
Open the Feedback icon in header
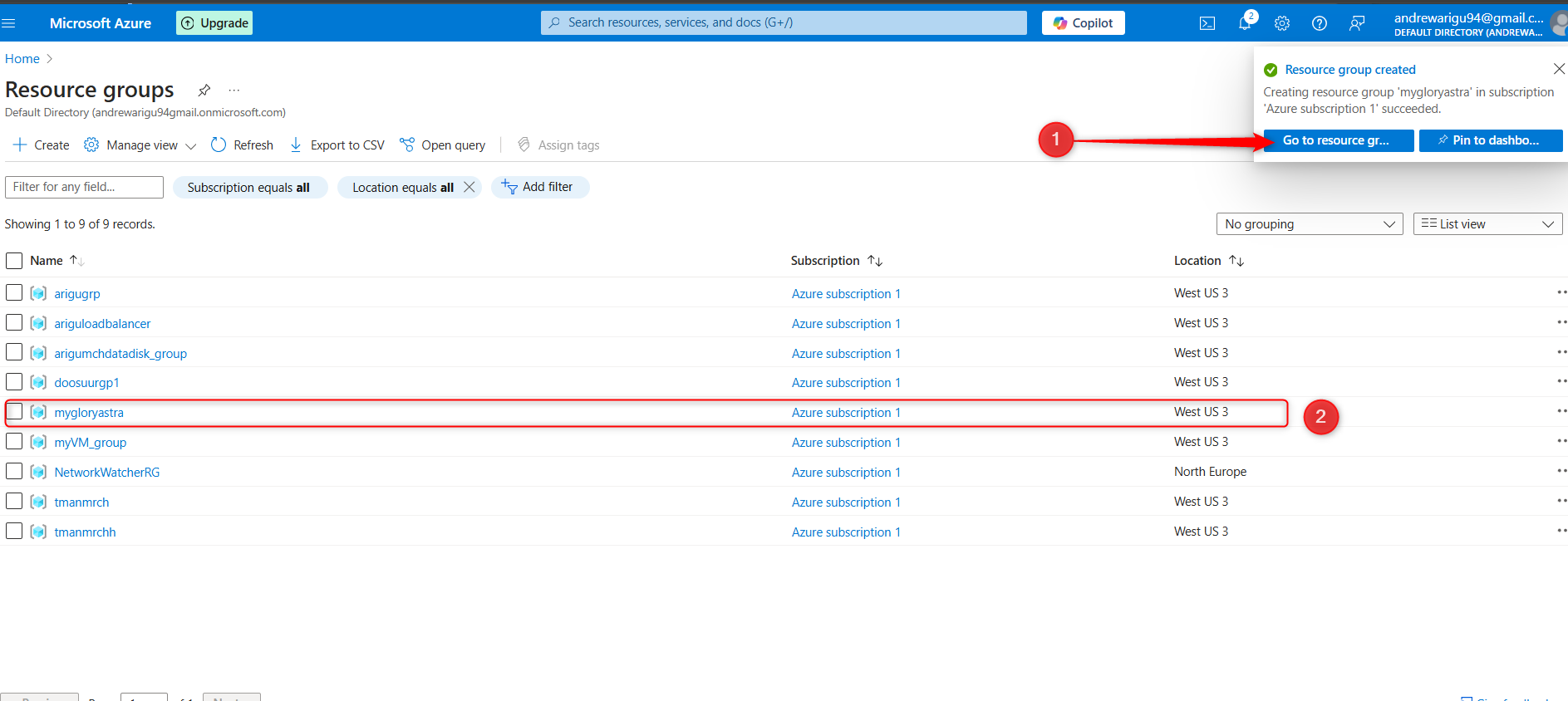1357,23
